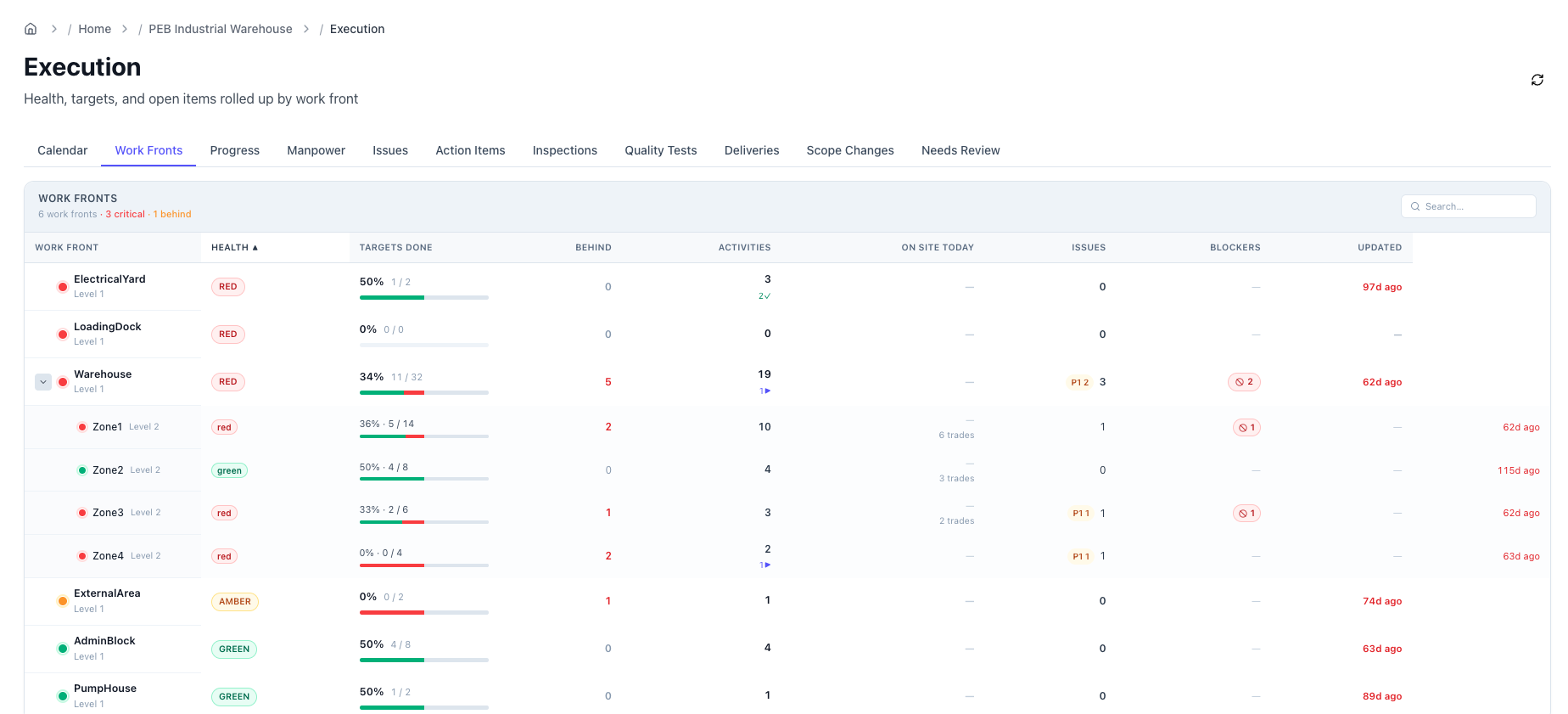Click ExternalArea AMBER health badge
Image resolution: width=1568 pixels, height=714 pixels.
235,602
